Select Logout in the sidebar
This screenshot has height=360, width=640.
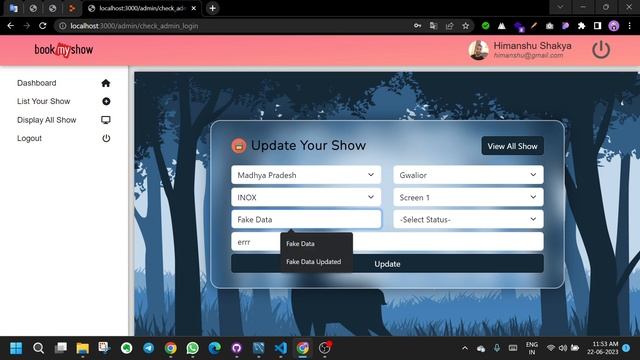[29, 138]
